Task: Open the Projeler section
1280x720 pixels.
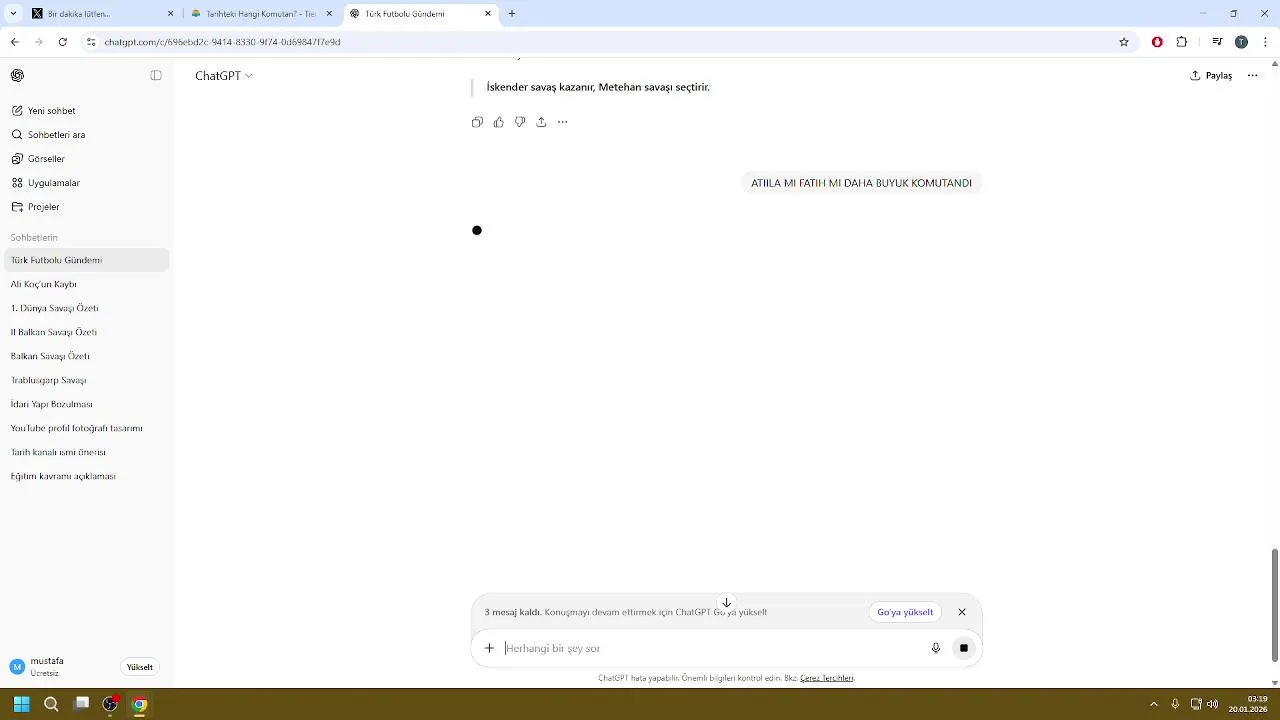Action: pos(86,207)
